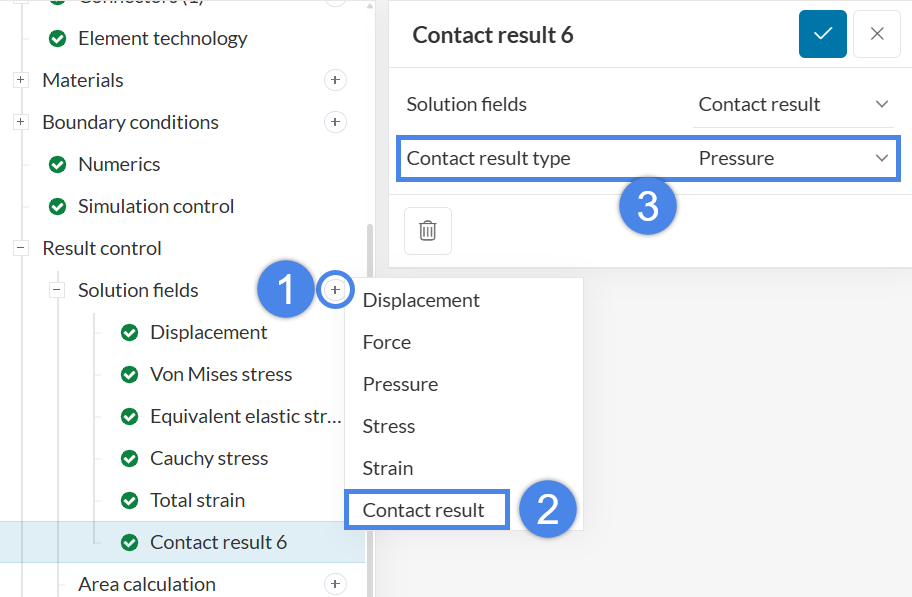Select Von Mises stress tree item
The image size is (912, 597).
[221, 374]
